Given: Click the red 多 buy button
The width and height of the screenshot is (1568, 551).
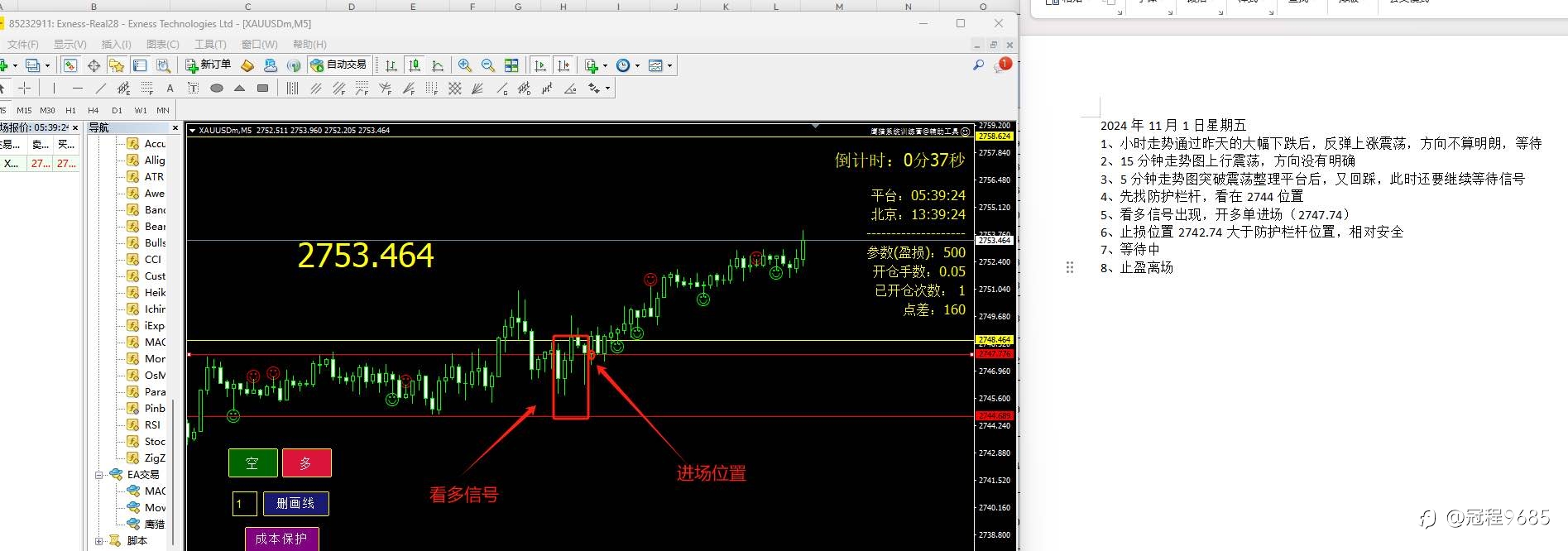Looking at the screenshot, I should [306, 463].
